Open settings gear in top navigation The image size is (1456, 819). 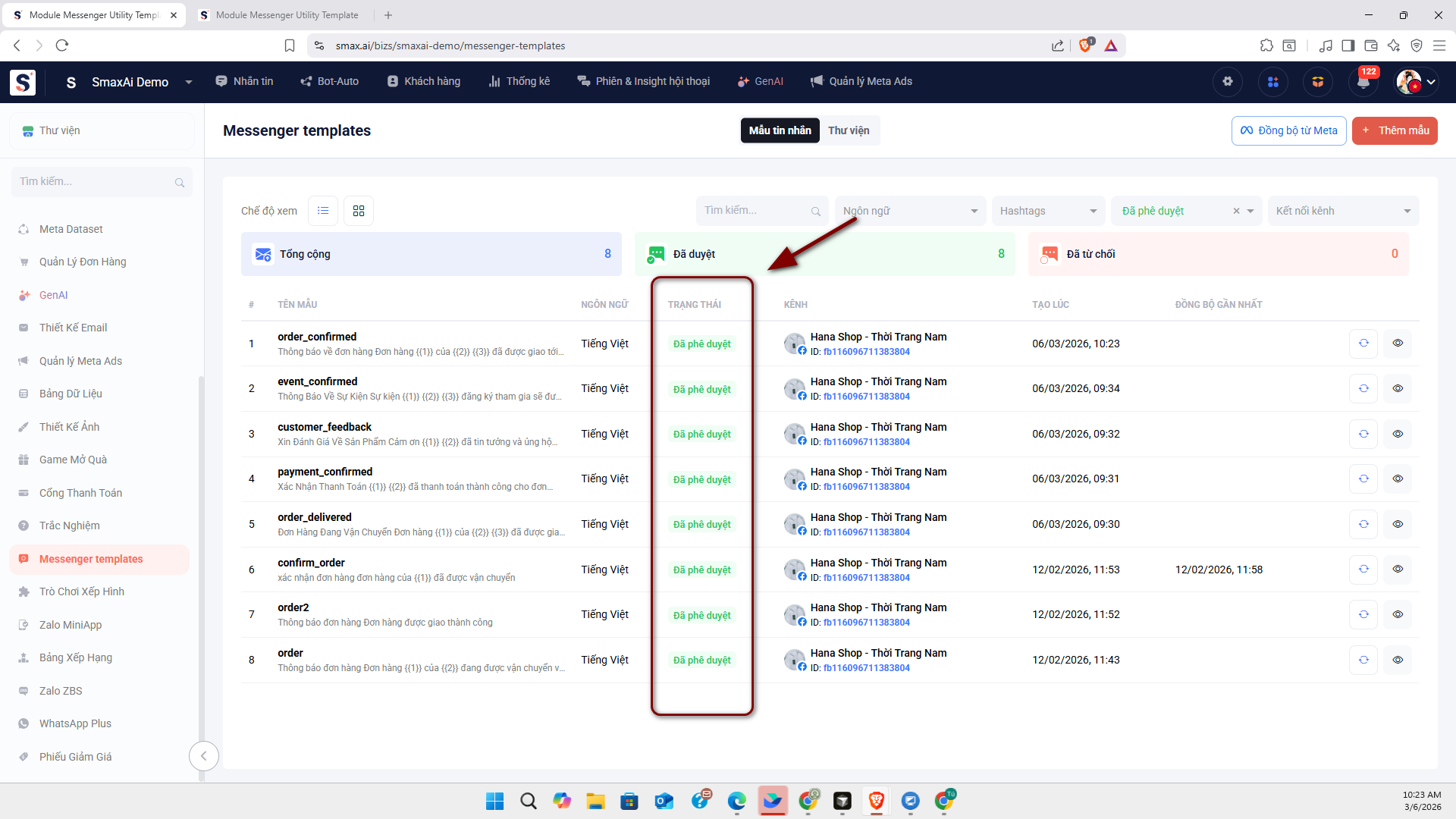point(1228,82)
